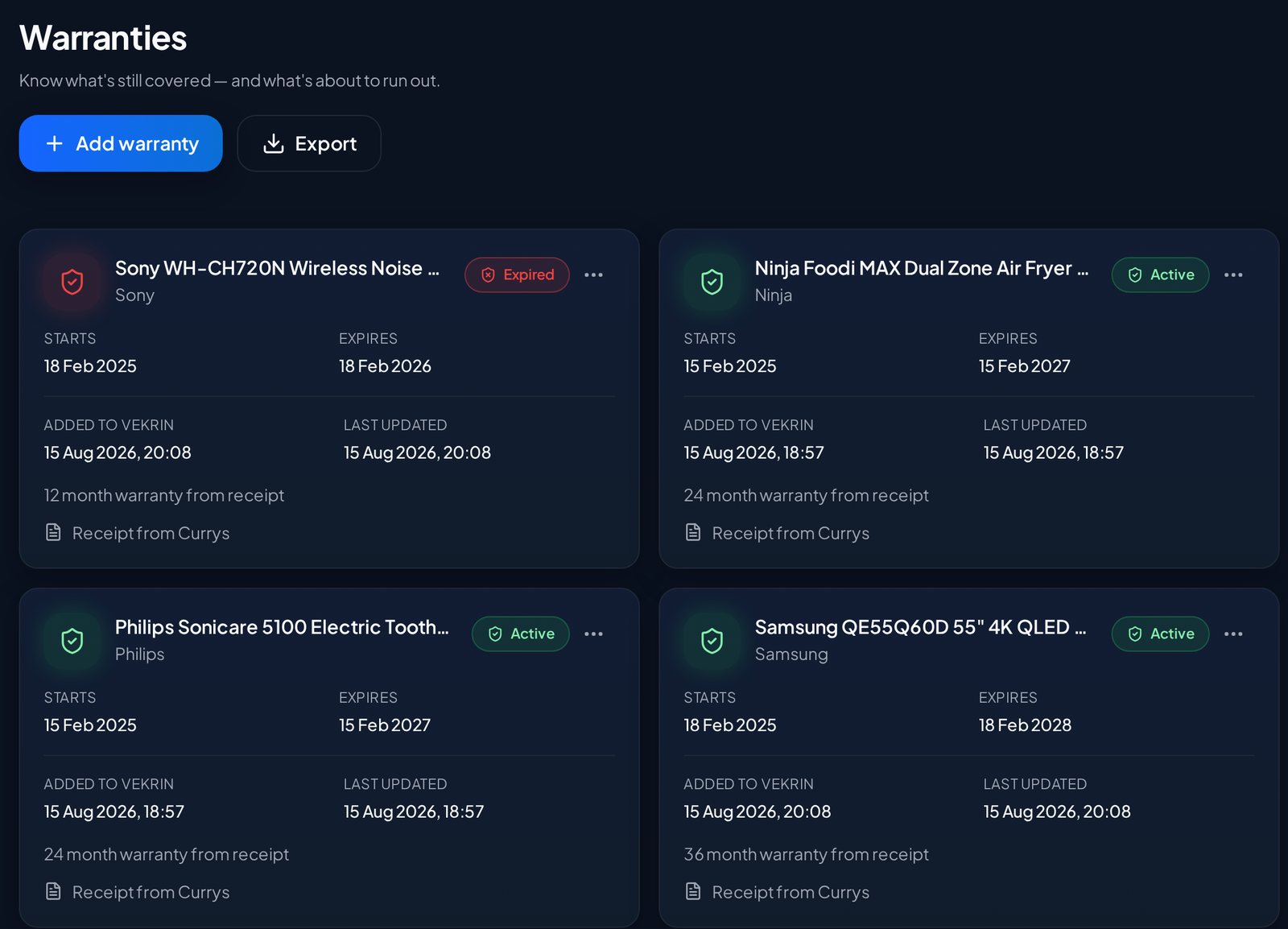Click the Warranties page heading
Screen dimensions: 1288x929
103,38
